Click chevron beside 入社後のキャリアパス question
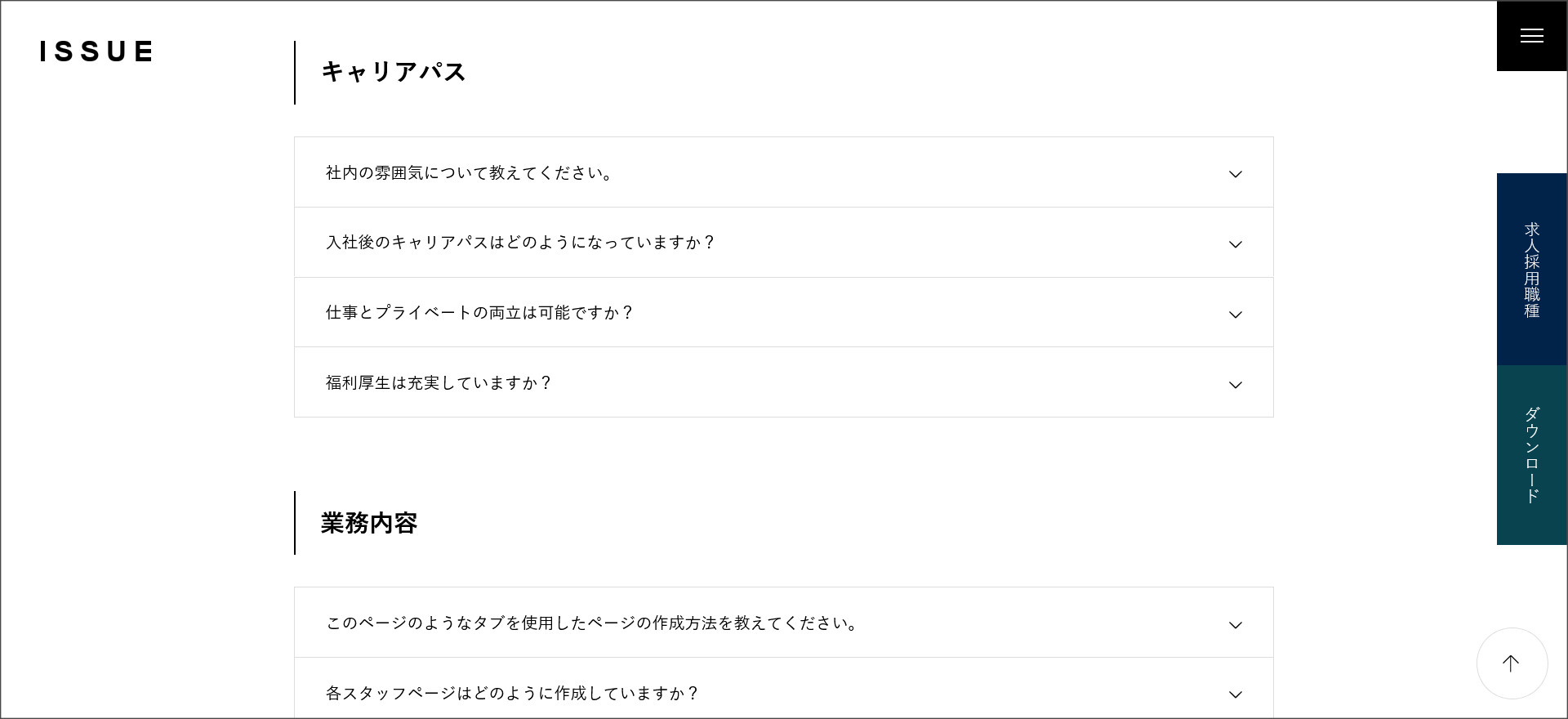The height and width of the screenshot is (719, 1568). click(1236, 244)
